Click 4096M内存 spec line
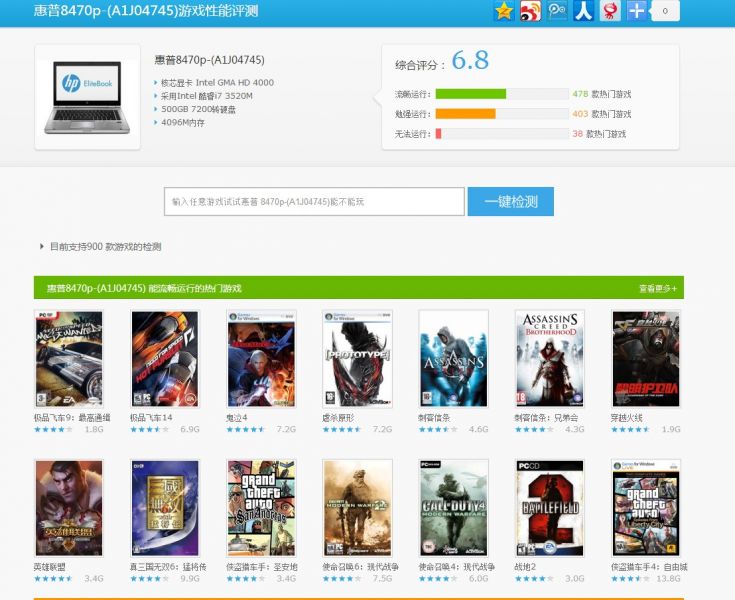 coord(183,122)
